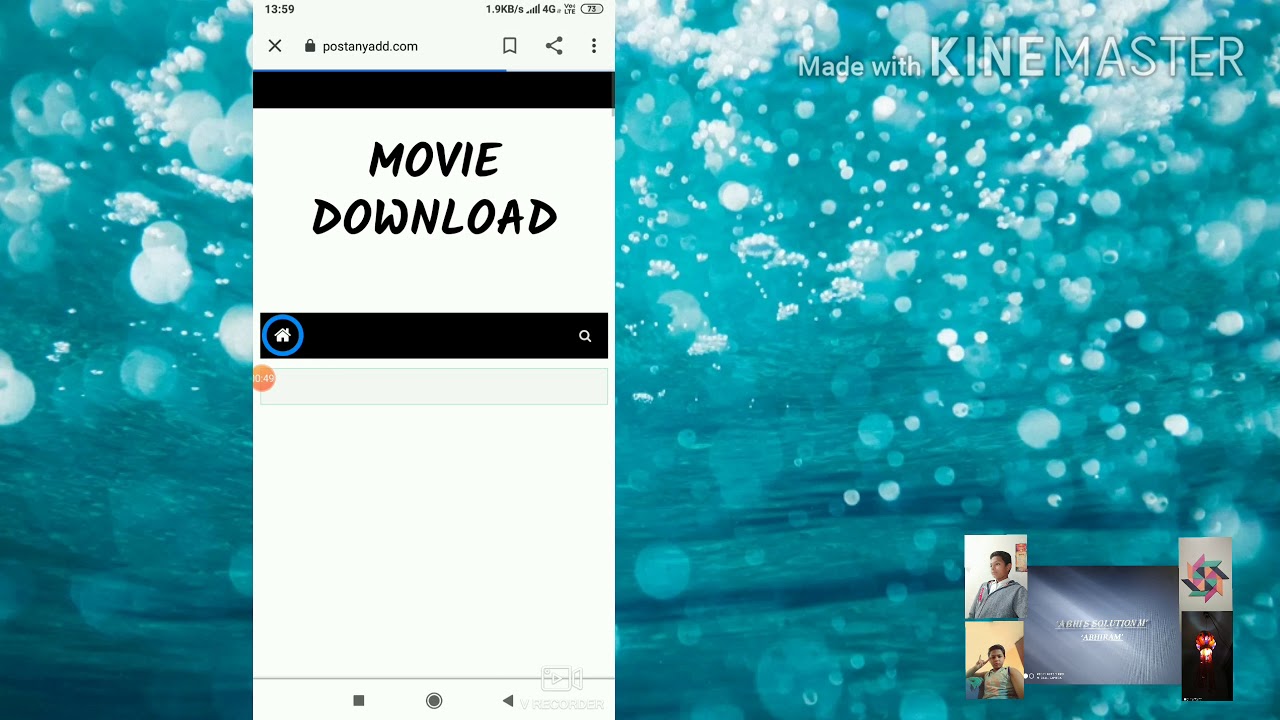This screenshot has width=1280, height=720.
Task: Tap Android recent apps square button
Action: pos(359,701)
